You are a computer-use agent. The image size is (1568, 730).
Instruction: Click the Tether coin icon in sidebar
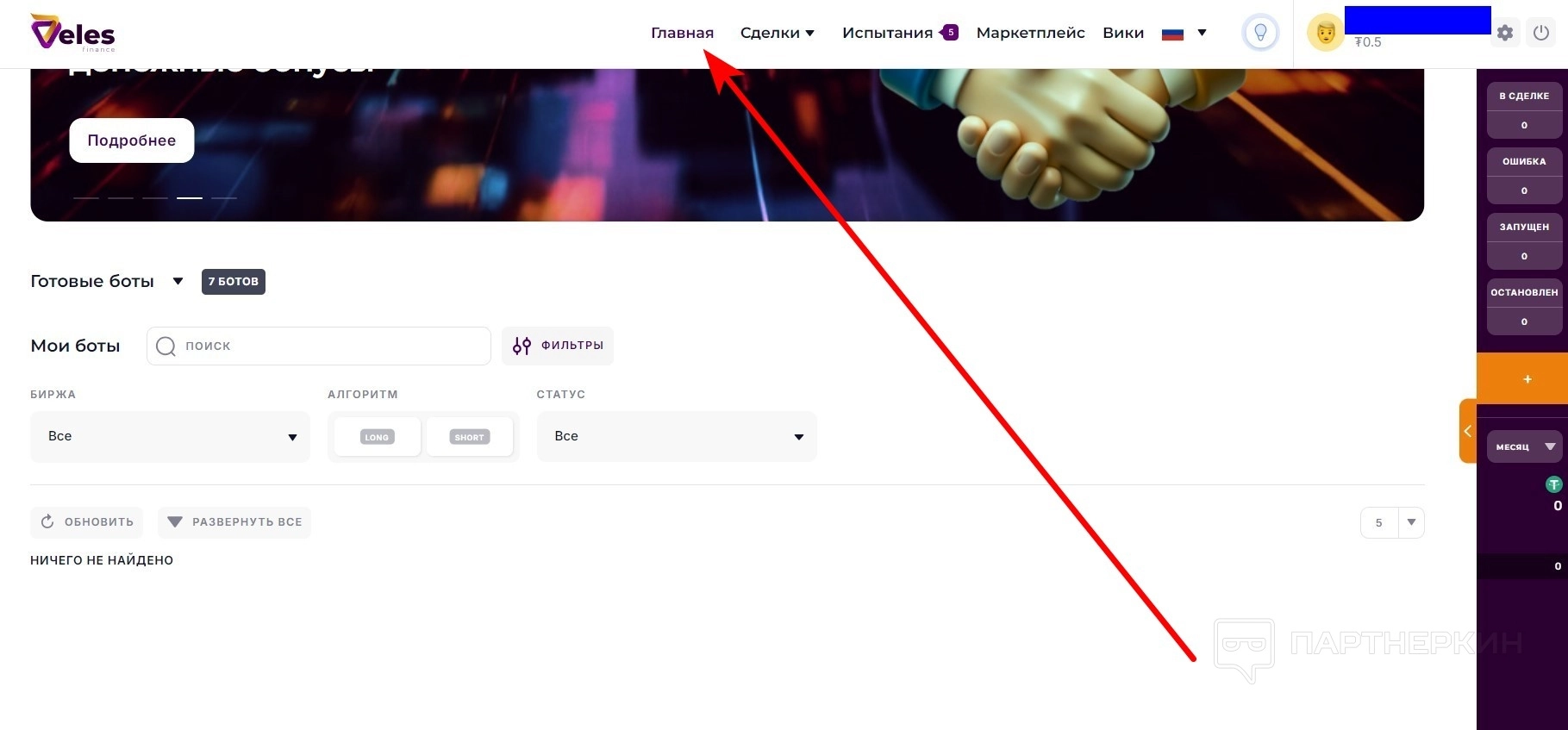tap(1554, 484)
